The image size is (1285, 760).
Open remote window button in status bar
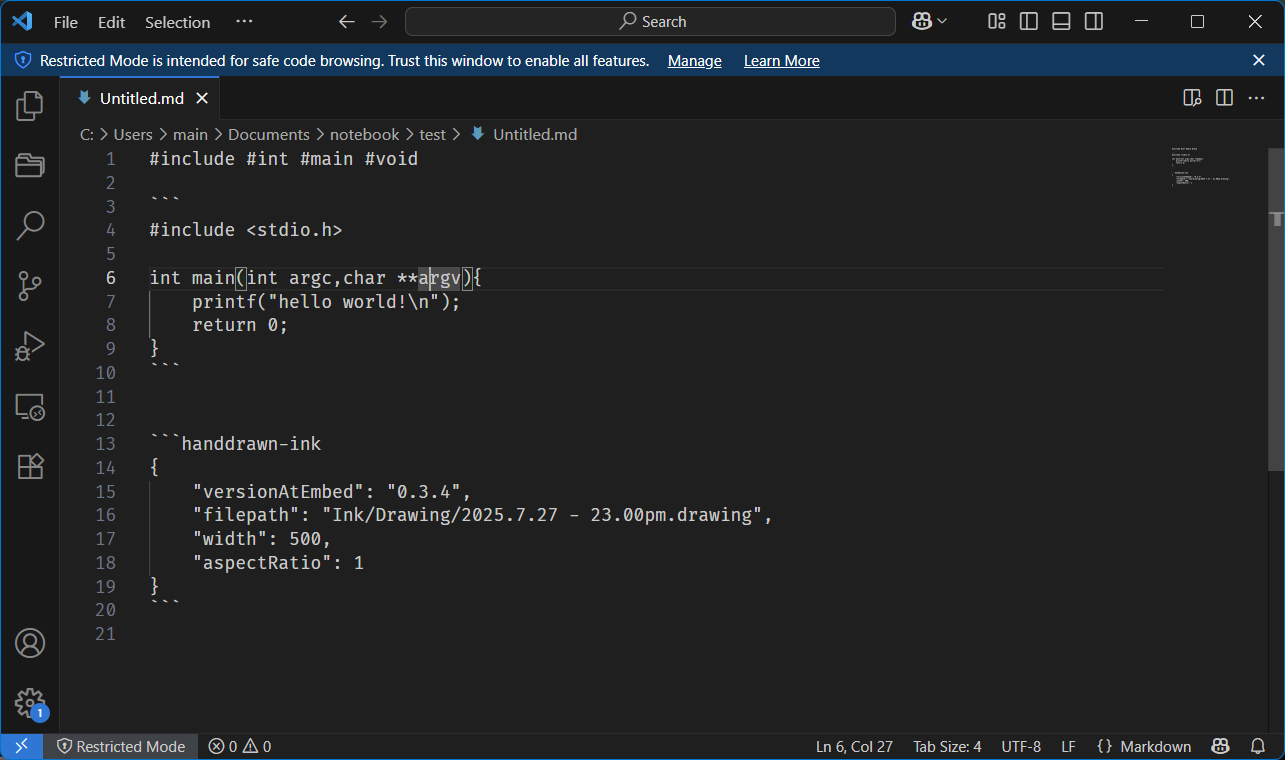click(x=21, y=746)
